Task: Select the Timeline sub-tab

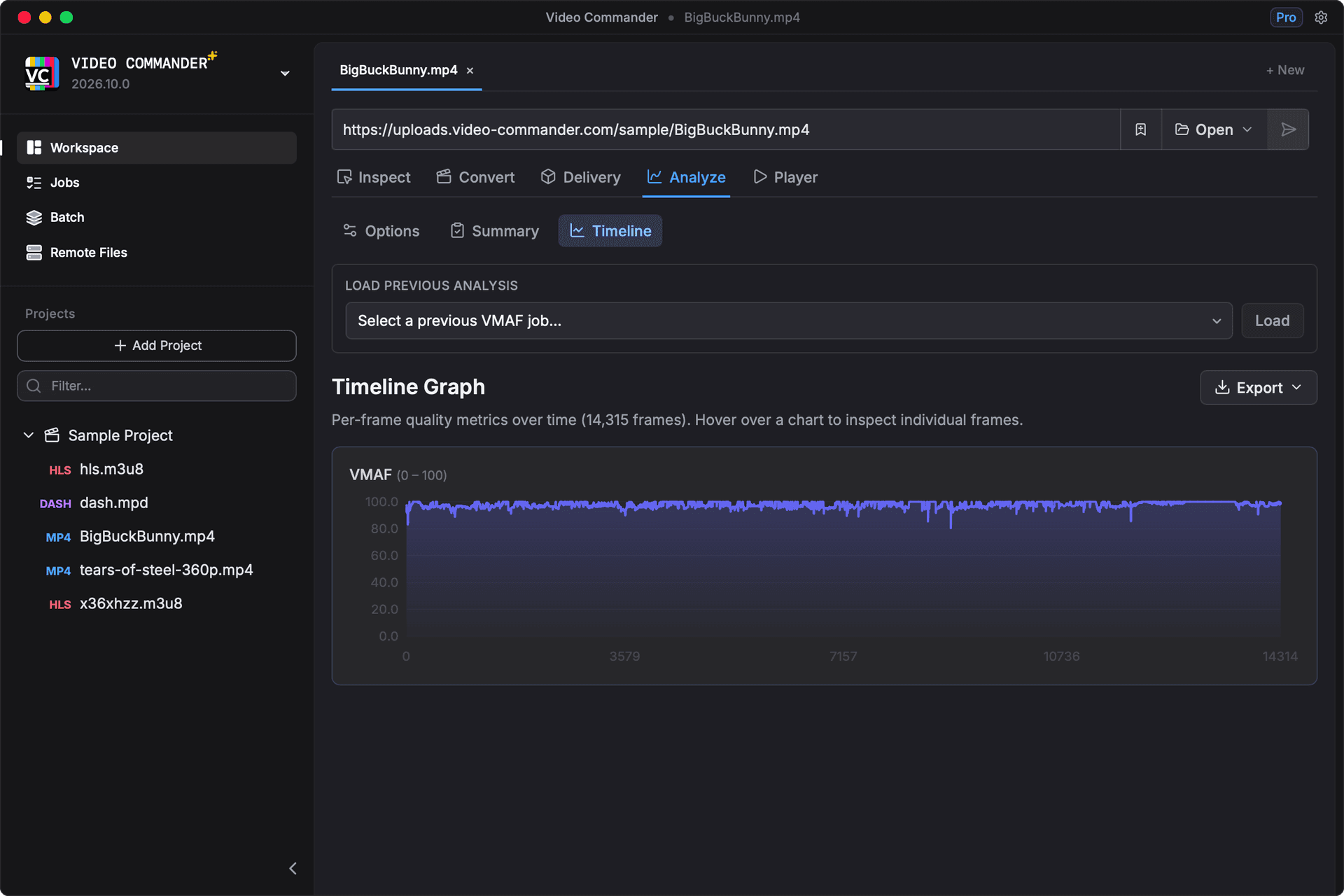Action: click(610, 230)
